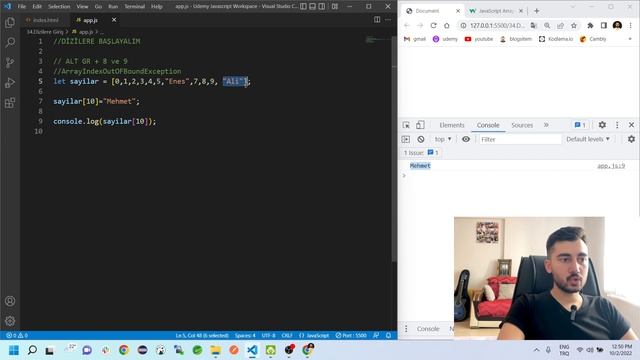Open the Terminal menu
Image resolution: width=640 pixels, height=360 pixels.
click(135, 7)
